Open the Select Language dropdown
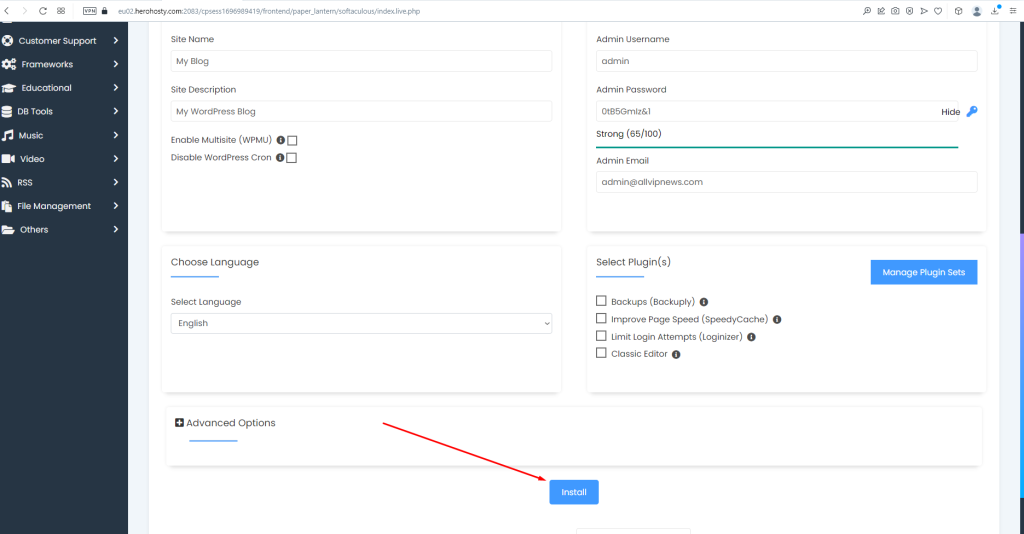The height and width of the screenshot is (534, 1024). (361, 323)
